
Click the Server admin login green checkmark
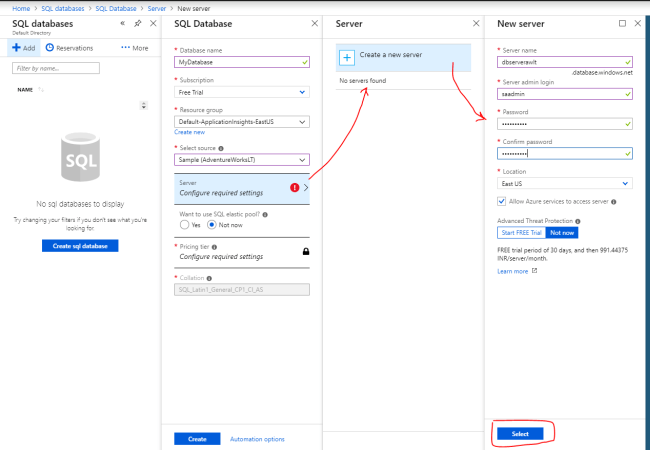point(628,94)
